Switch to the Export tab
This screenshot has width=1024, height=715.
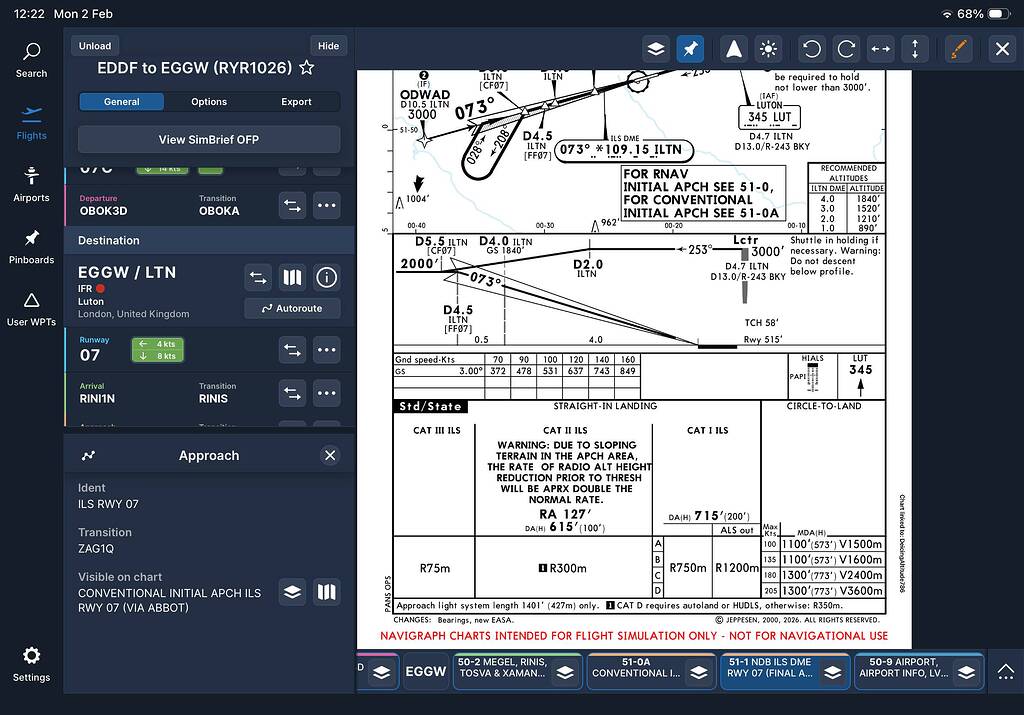296,102
